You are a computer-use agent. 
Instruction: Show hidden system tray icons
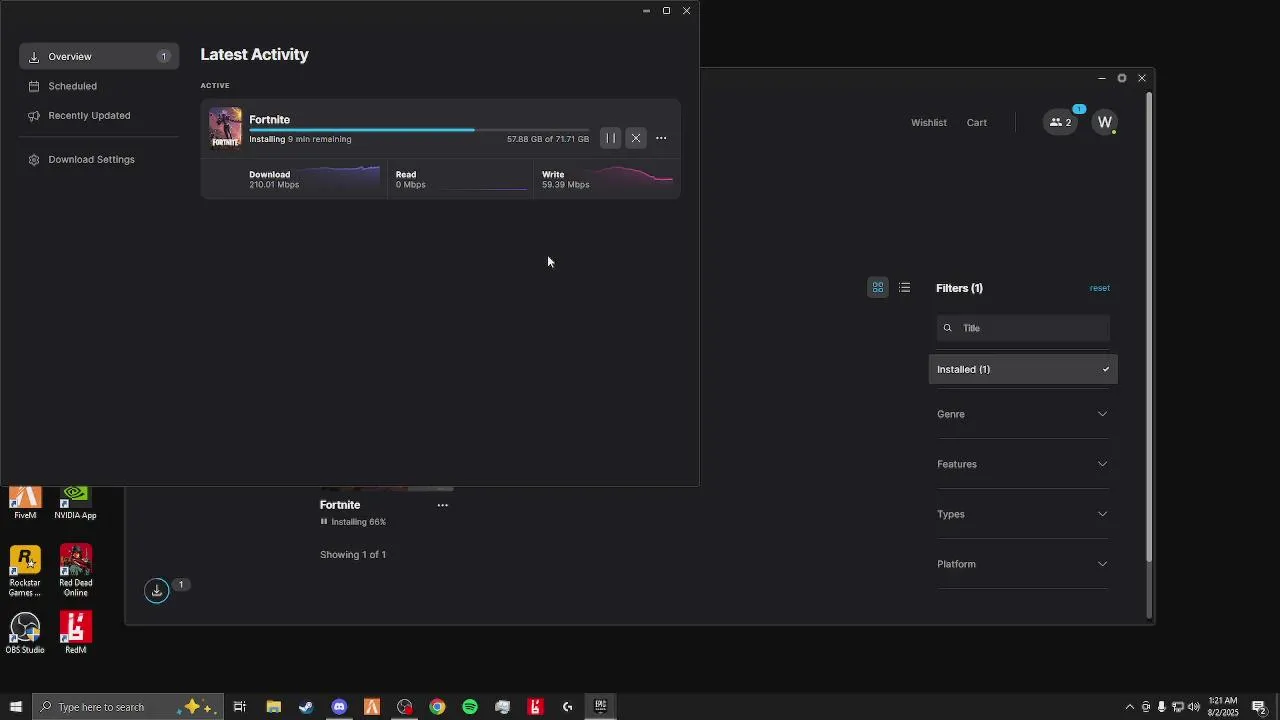[1130, 707]
